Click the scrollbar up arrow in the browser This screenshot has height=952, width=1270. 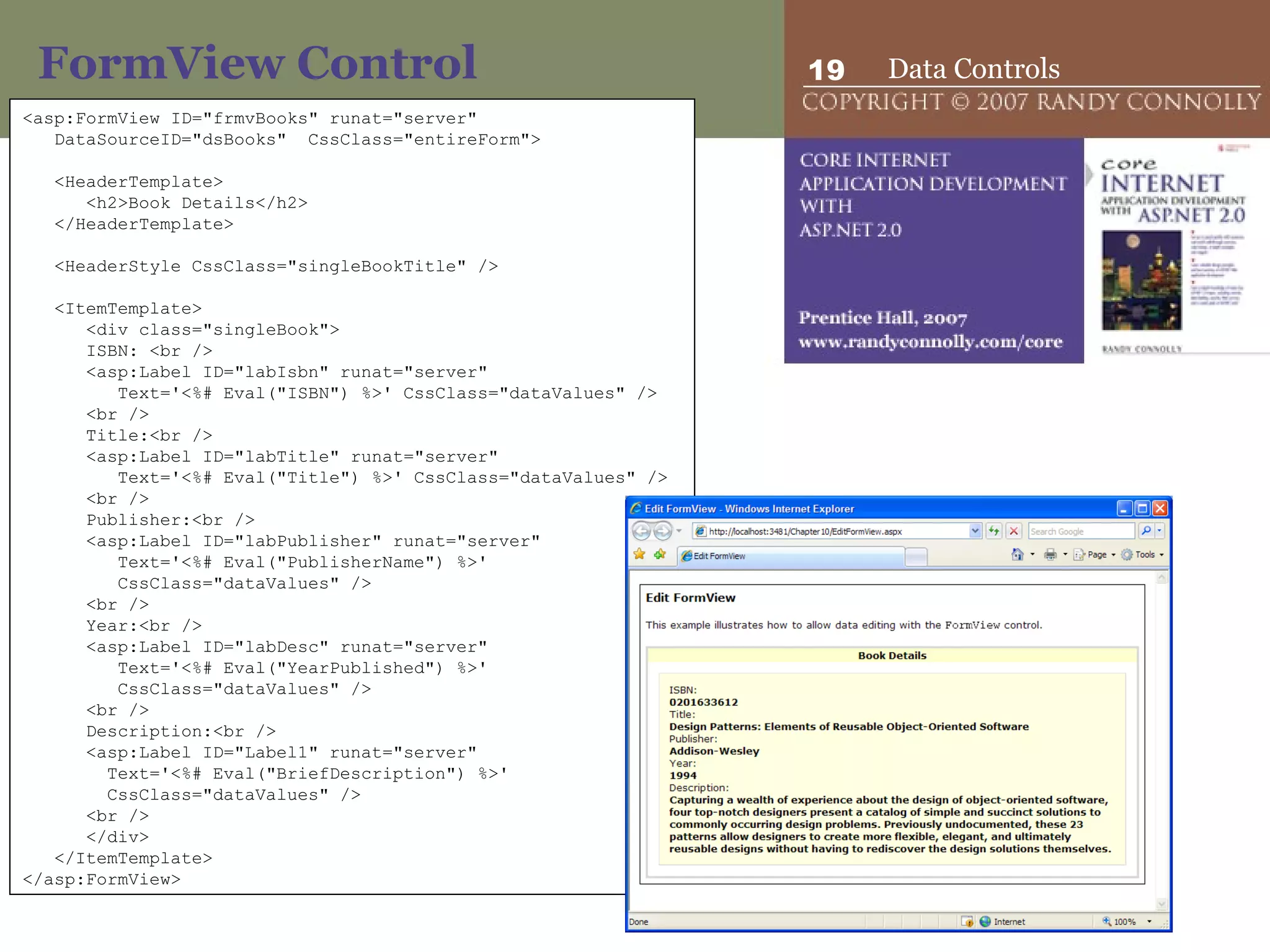click(x=1161, y=578)
